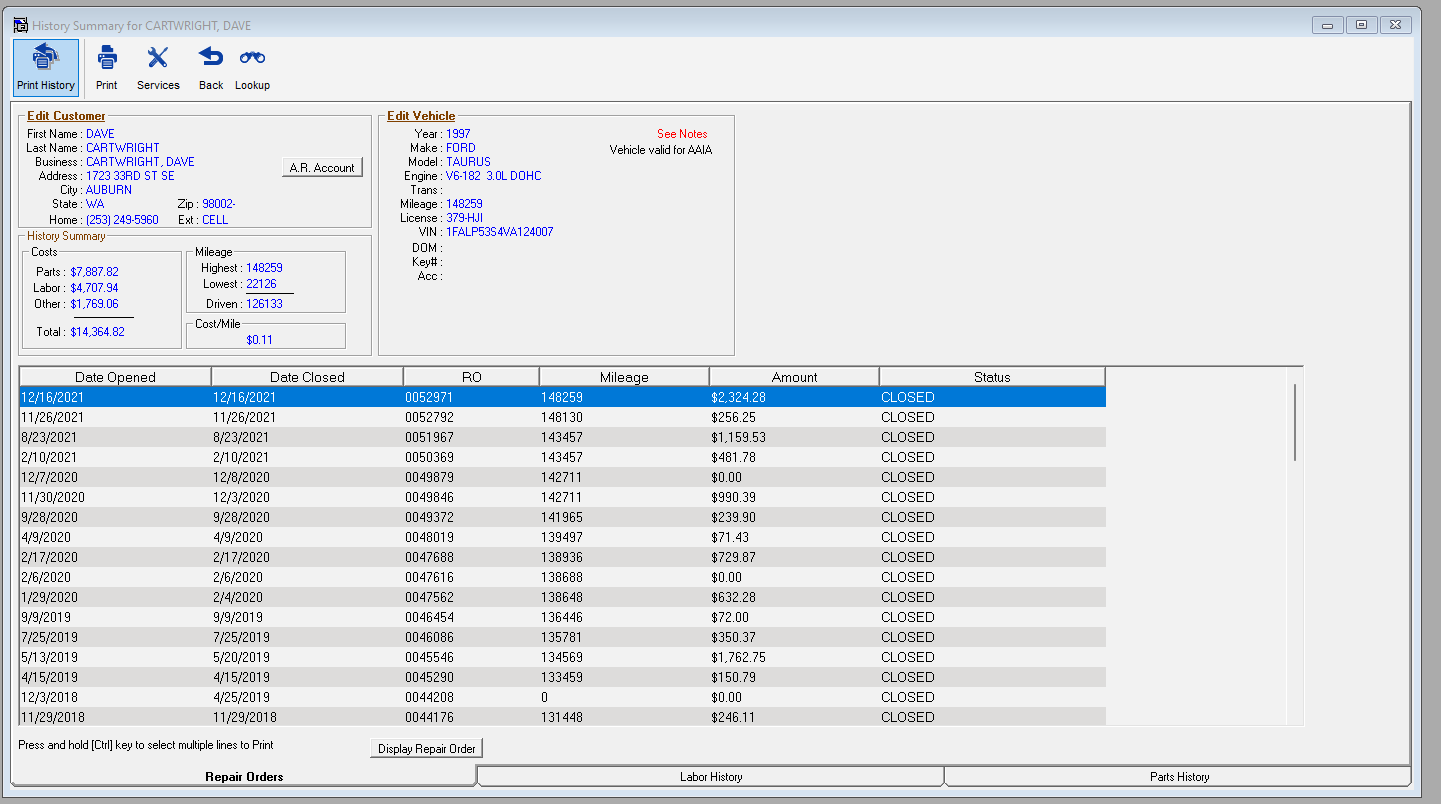Click the driven mileage value 126133
This screenshot has width=1441, height=804.
(264, 304)
